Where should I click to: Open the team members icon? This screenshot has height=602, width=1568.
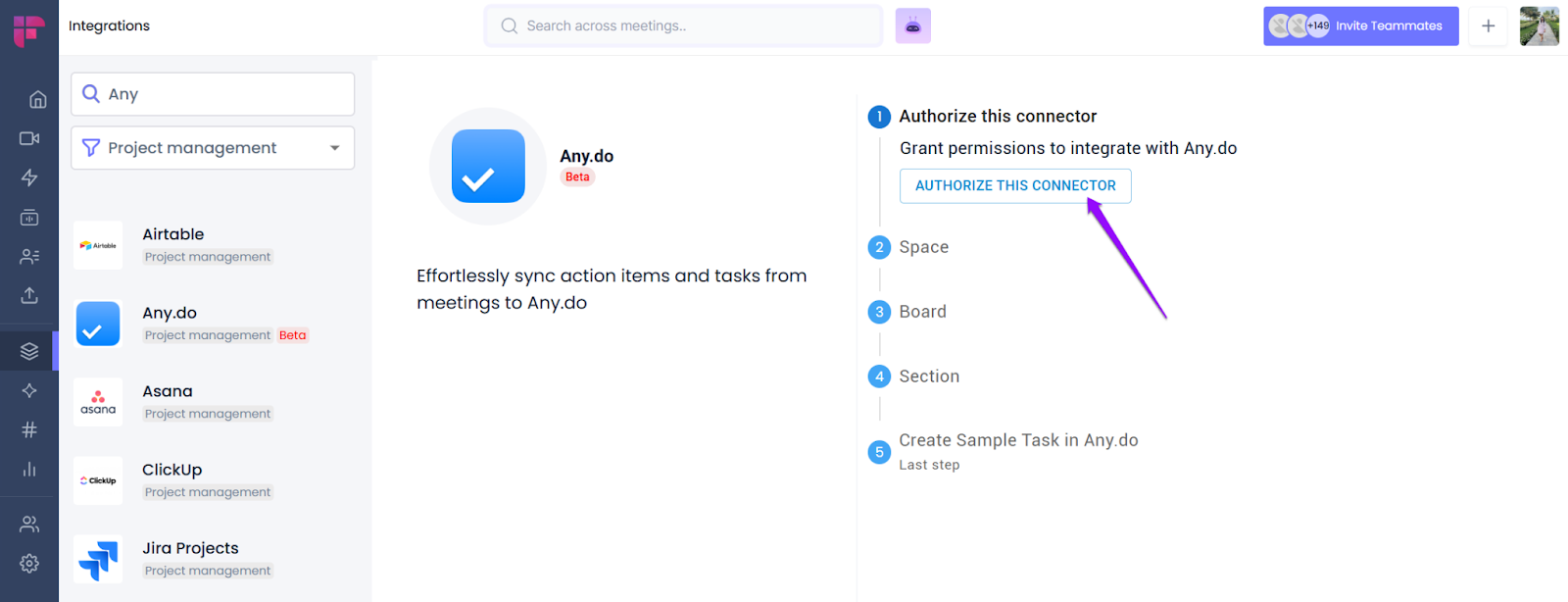tap(29, 525)
